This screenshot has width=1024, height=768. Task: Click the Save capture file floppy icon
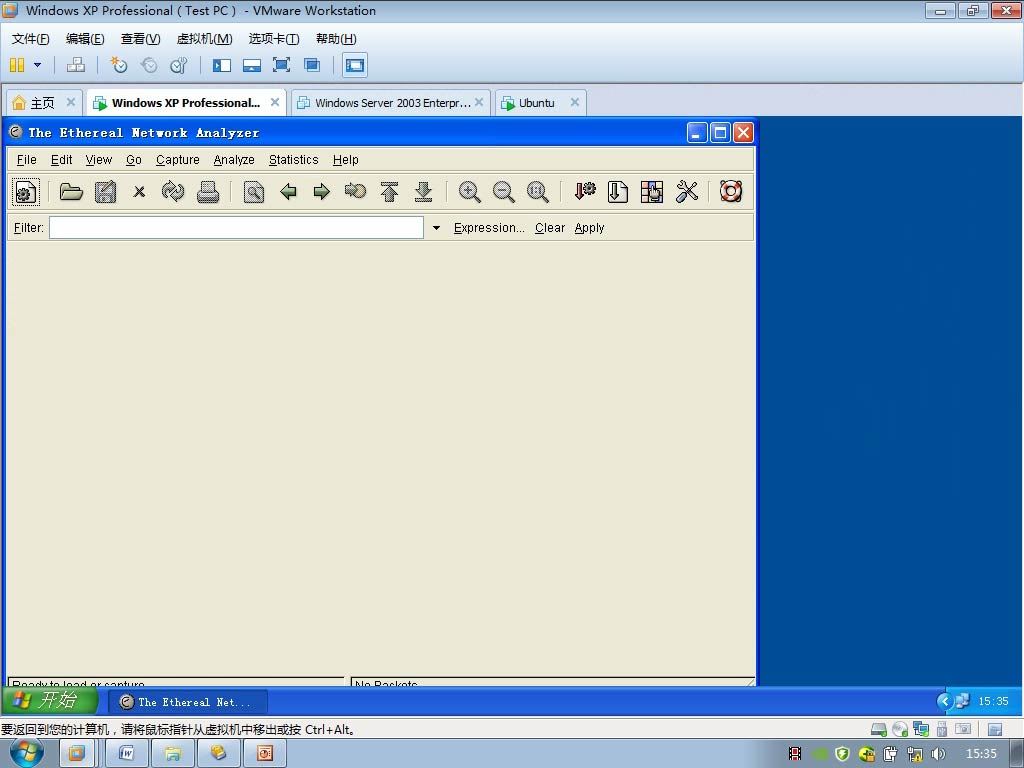pyautogui.click(x=105, y=191)
